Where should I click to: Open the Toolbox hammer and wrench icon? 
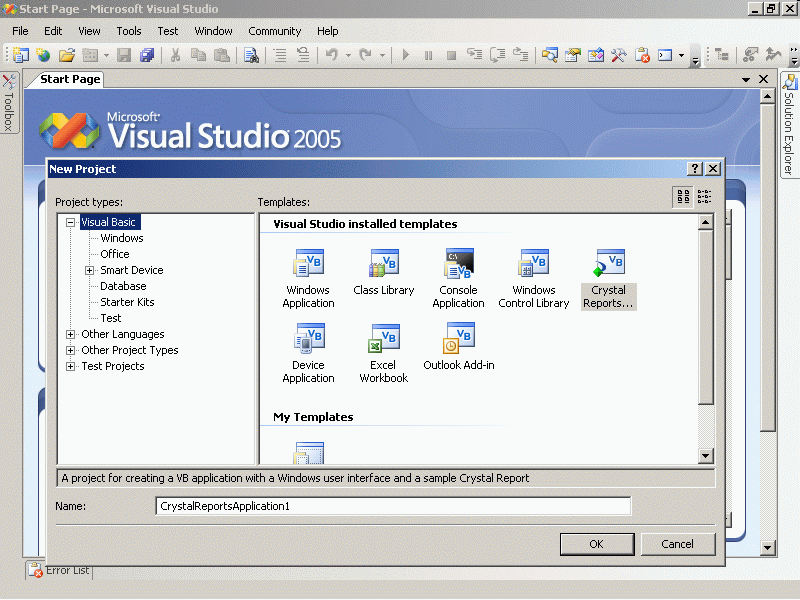[x=619, y=55]
